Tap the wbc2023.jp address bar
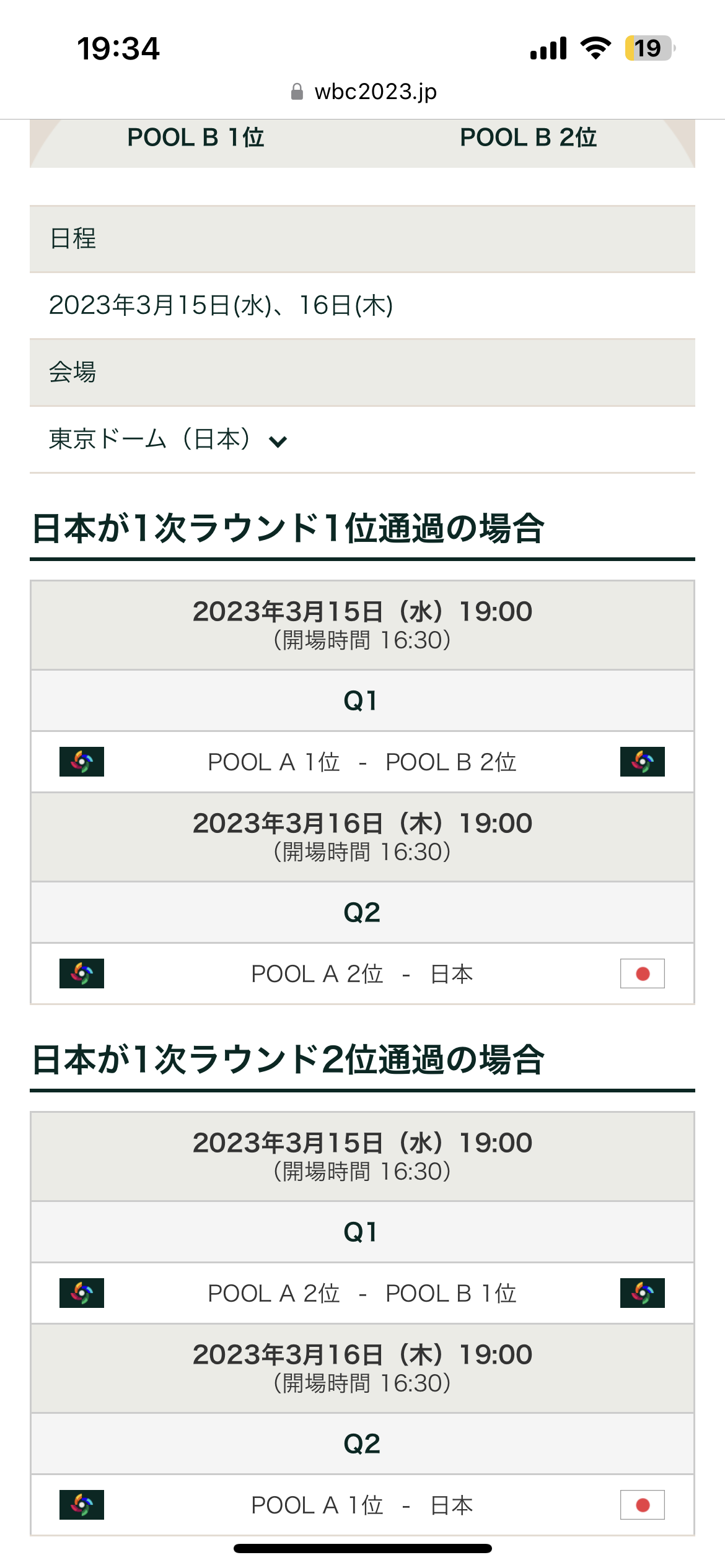Screen dimensions: 725x1568 click(364, 92)
